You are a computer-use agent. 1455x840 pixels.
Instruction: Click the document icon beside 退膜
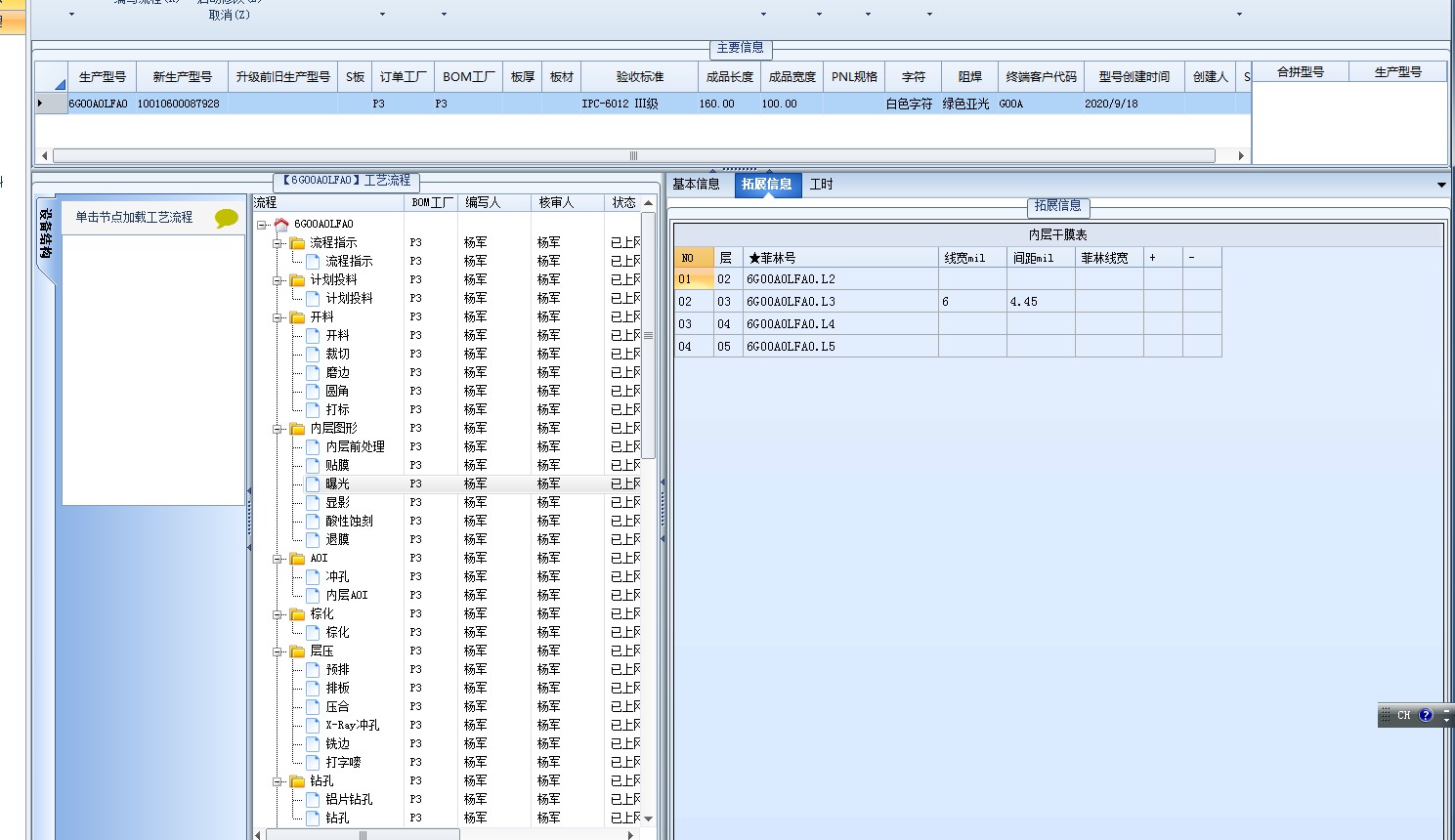313,539
